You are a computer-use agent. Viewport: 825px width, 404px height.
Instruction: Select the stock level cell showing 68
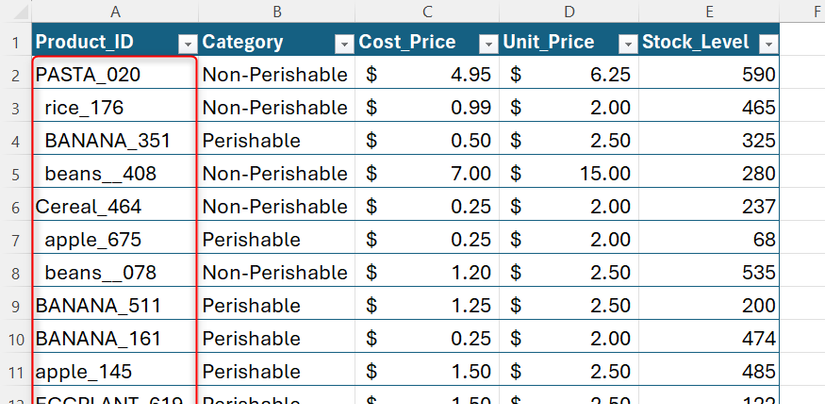[708, 240]
